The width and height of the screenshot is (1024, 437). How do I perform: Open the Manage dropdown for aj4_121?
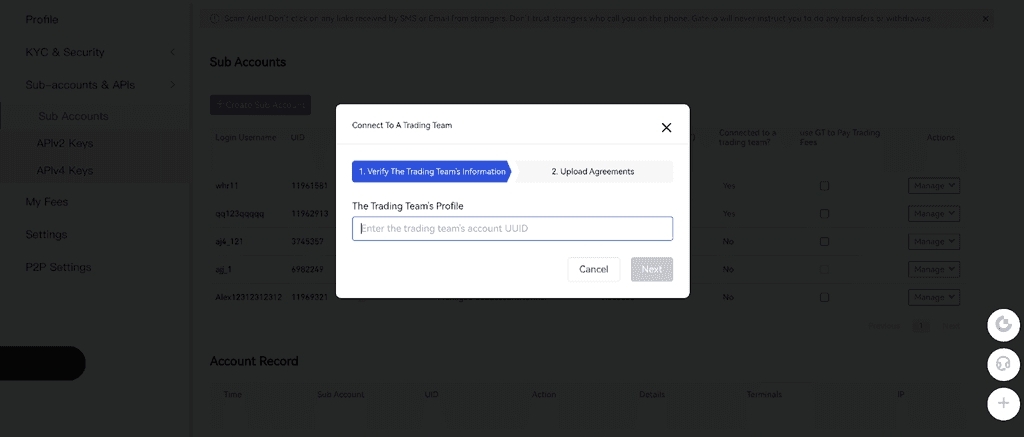coord(934,242)
